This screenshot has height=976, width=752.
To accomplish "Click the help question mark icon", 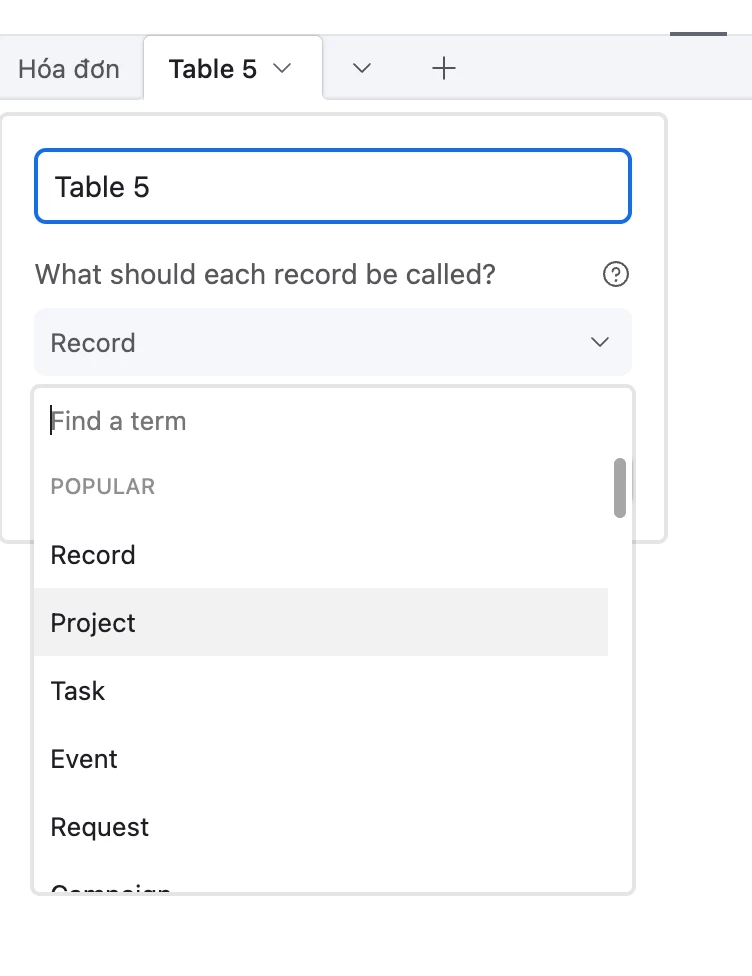I will (x=616, y=274).
